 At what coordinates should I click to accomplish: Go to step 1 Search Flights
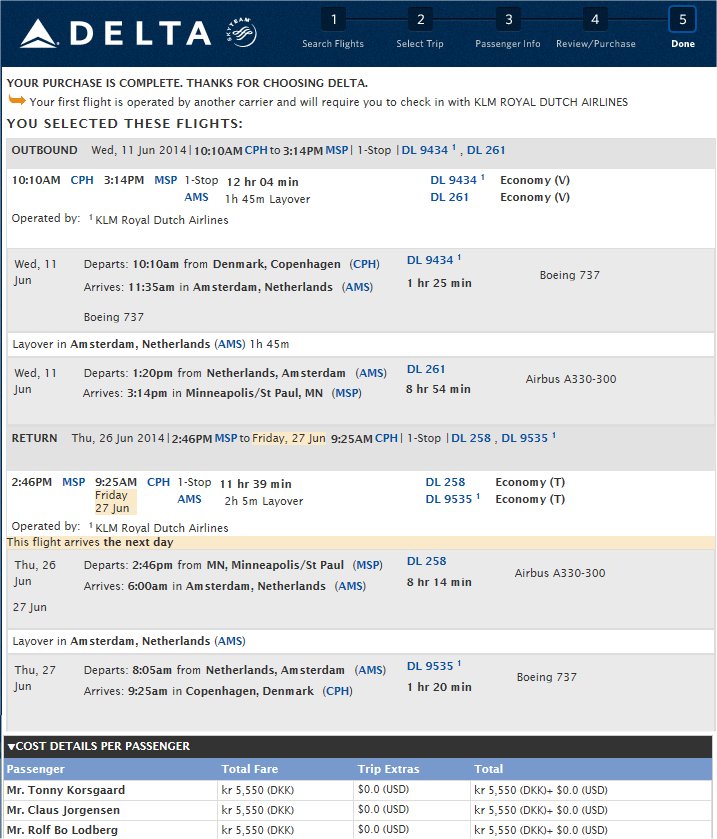pos(333,30)
